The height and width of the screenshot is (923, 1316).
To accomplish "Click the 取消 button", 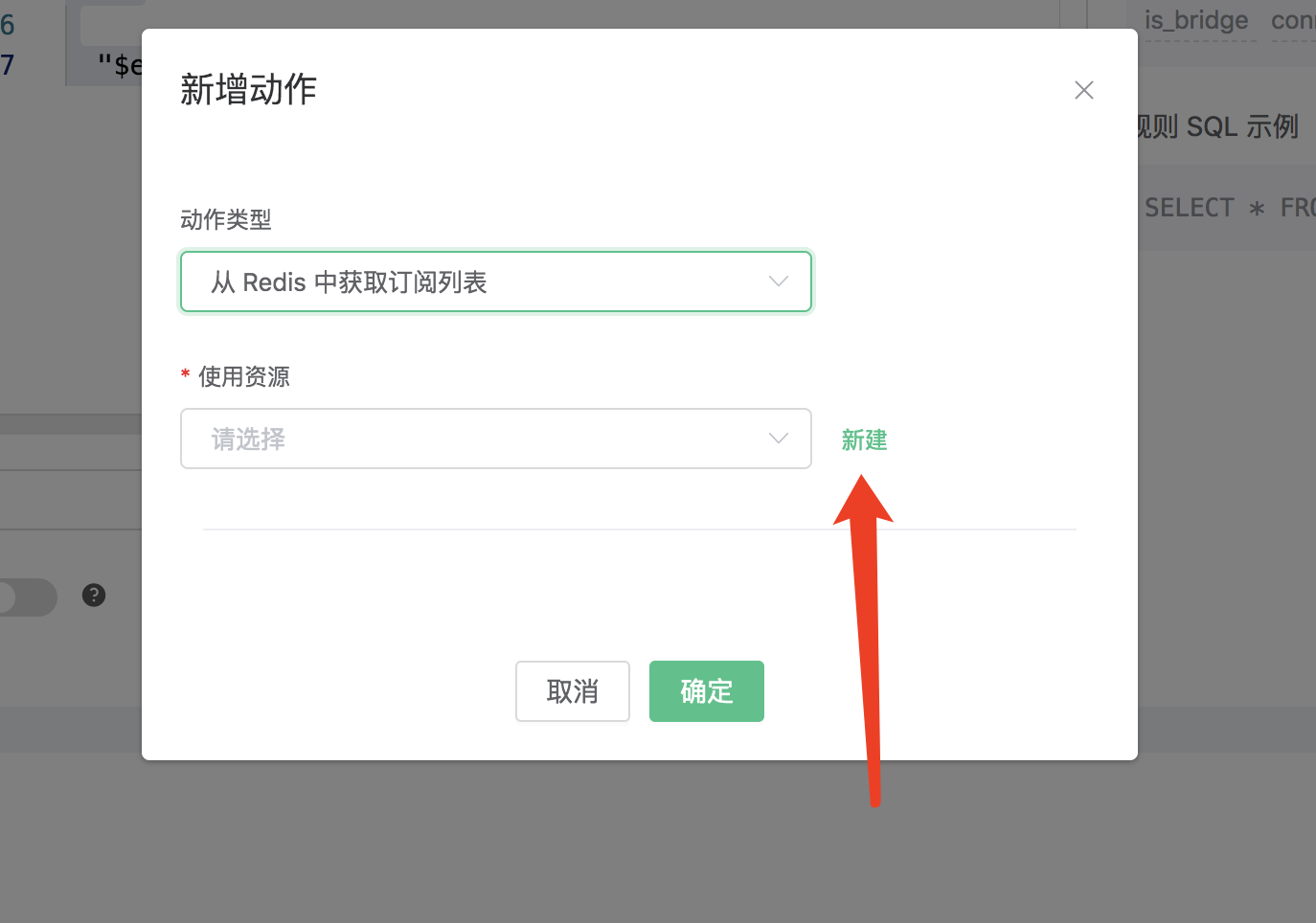I will point(573,691).
